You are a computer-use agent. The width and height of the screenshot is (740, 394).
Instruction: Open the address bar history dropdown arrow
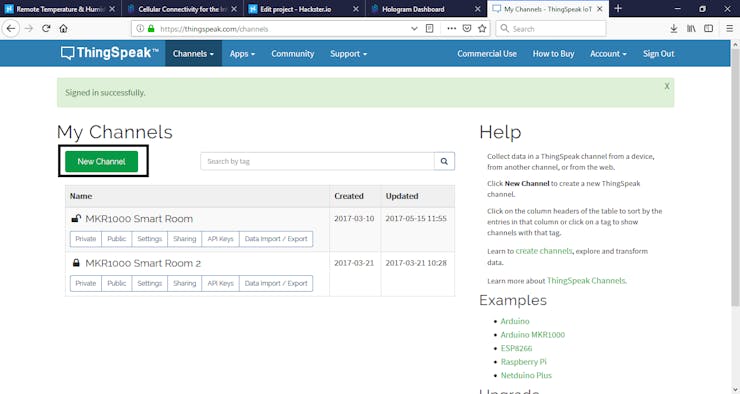pos(414,28)
